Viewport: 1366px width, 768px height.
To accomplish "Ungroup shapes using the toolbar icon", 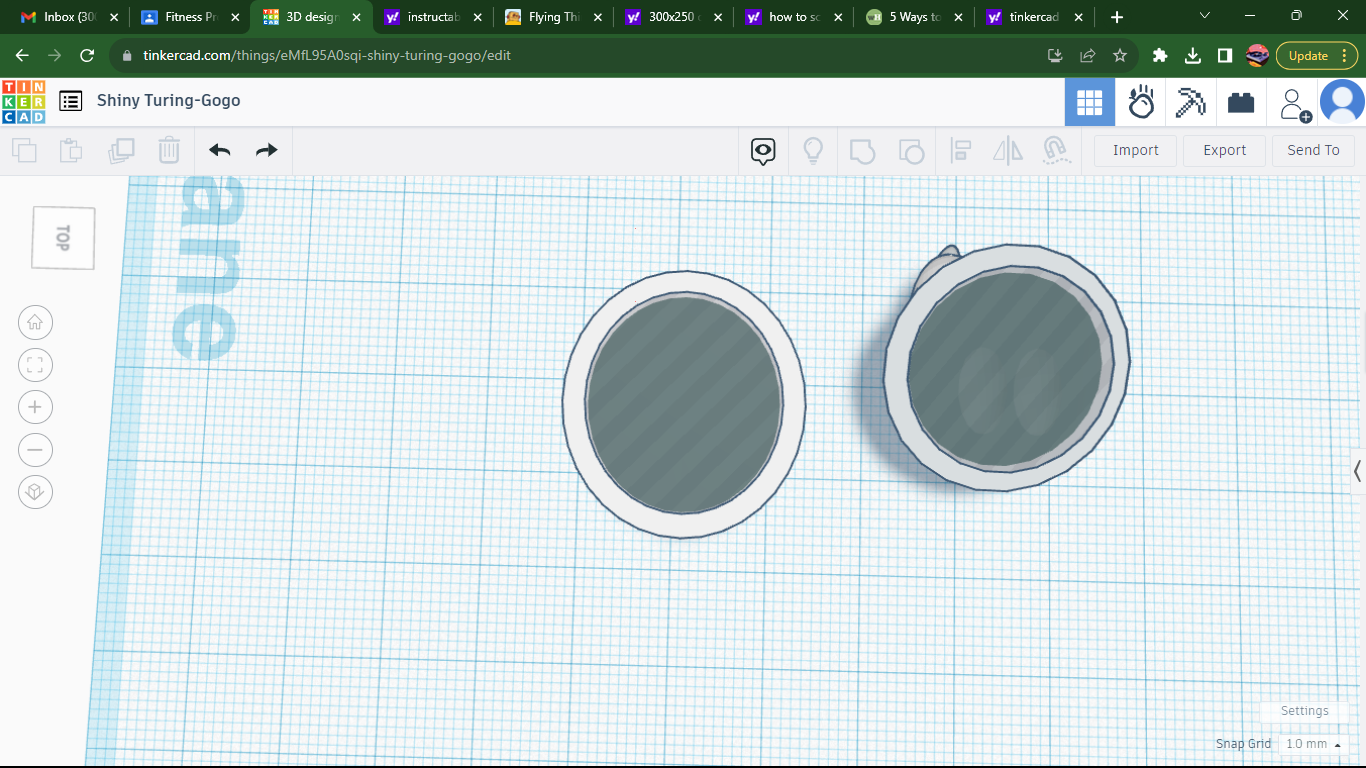I will (911, 150).
